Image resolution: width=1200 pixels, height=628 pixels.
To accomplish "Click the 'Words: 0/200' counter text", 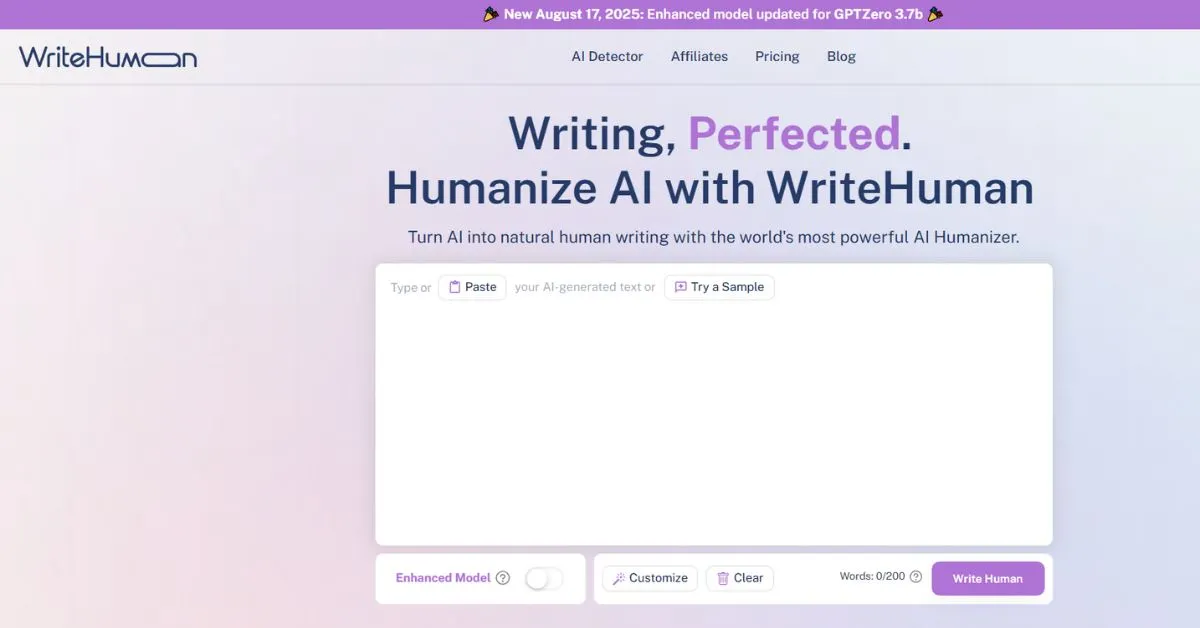I will point(872,577).
